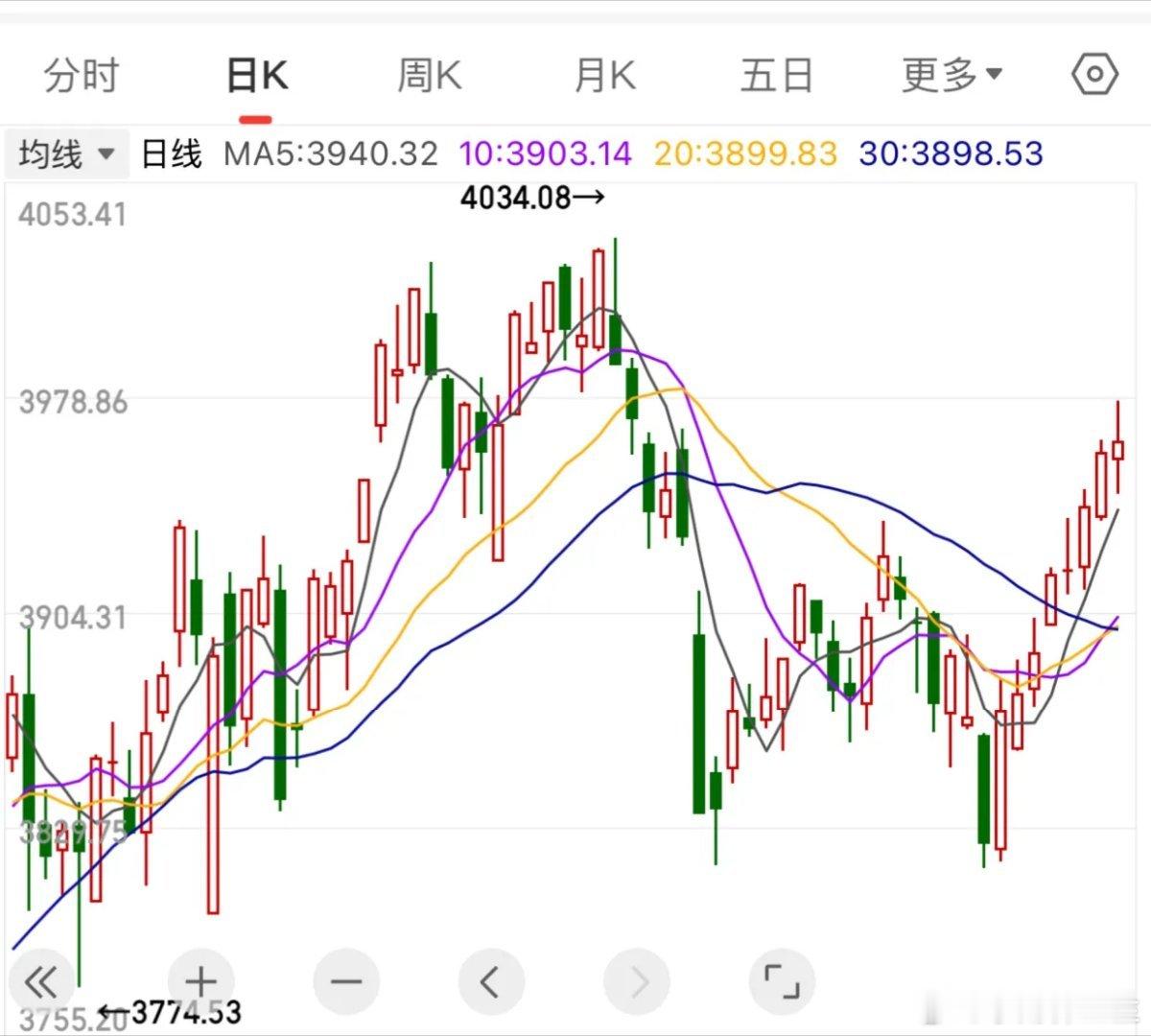Enter fullscreen chart view icon
This screenshot has width=1151, height=1036.
781,982
